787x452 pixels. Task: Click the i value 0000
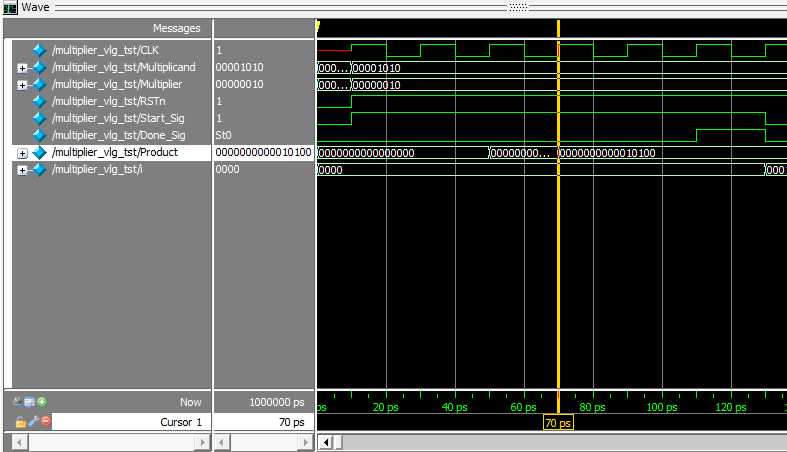click(227, 170)
